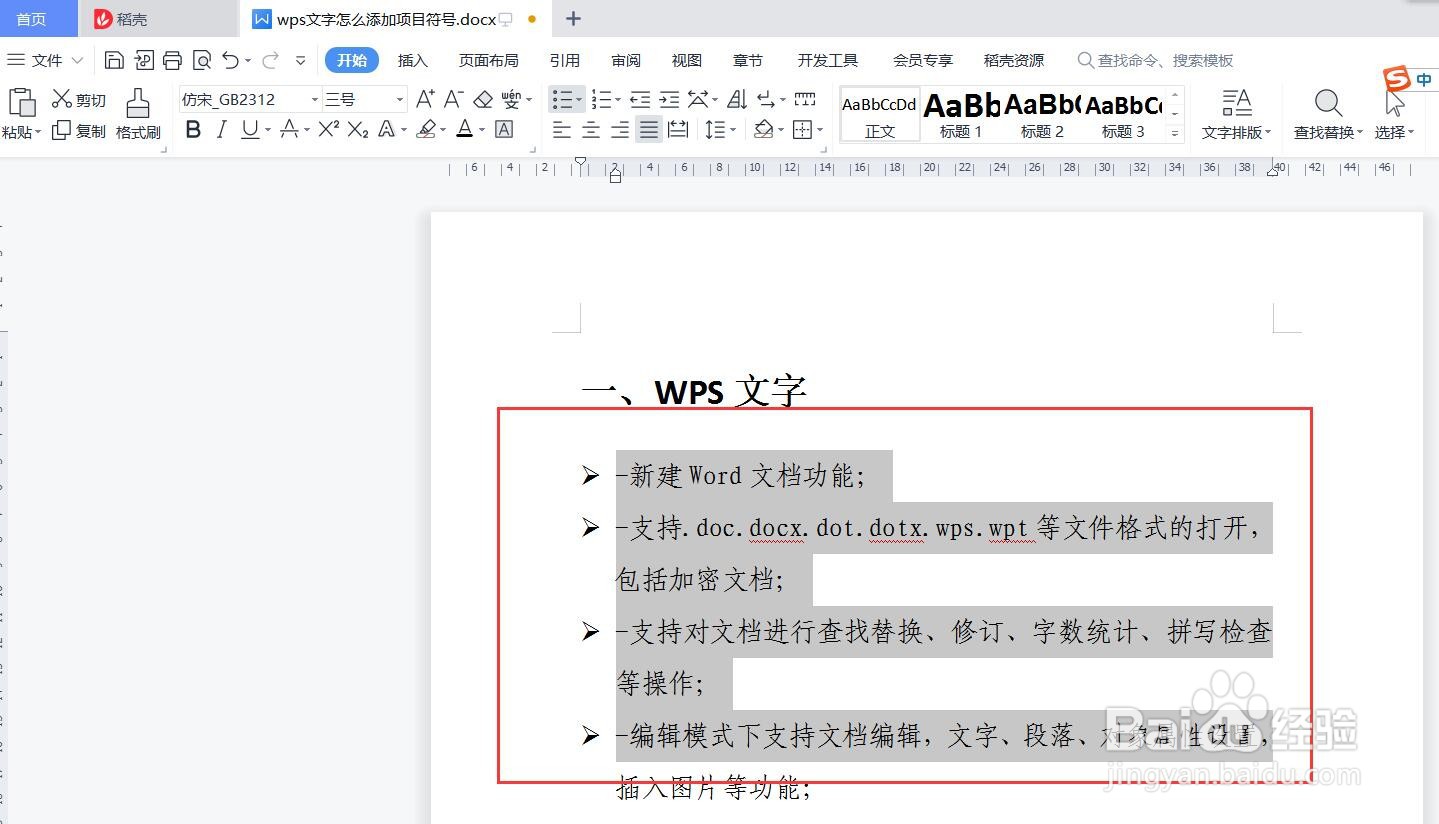Apply the 剪切 cut command
Viewport: 1439px width, 824px height.
click(77, 98)
